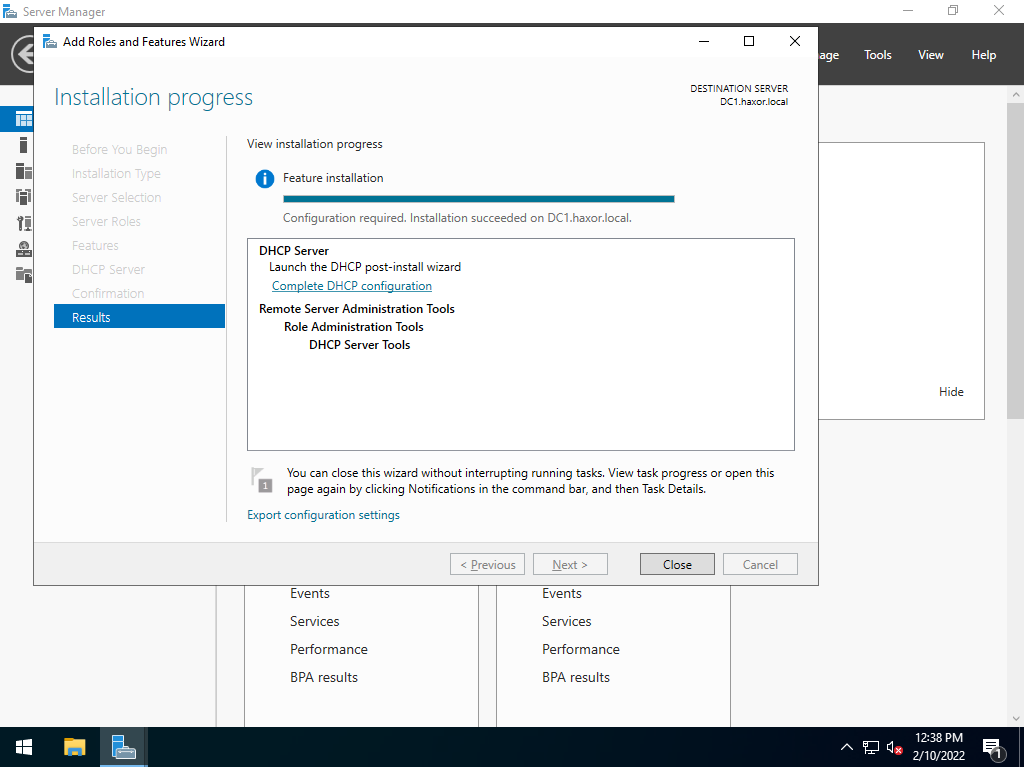Viewport: 1024px width, 767px height.
Task: Click Services in the left role tile
Action: 315,621
